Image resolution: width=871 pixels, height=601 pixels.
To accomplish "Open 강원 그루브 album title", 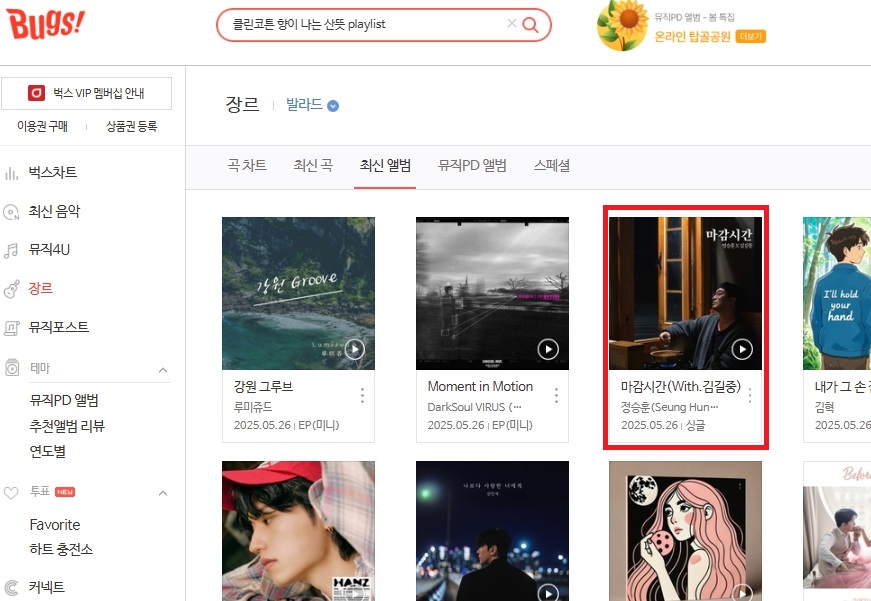I will click(x=263, y=387).
